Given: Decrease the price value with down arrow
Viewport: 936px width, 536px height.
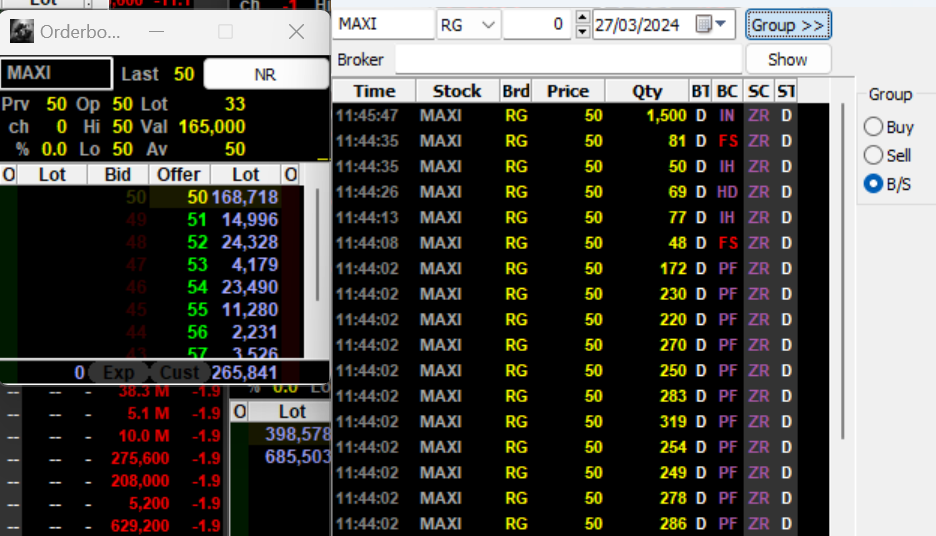Looking at the screenshot, I should 583,31.
